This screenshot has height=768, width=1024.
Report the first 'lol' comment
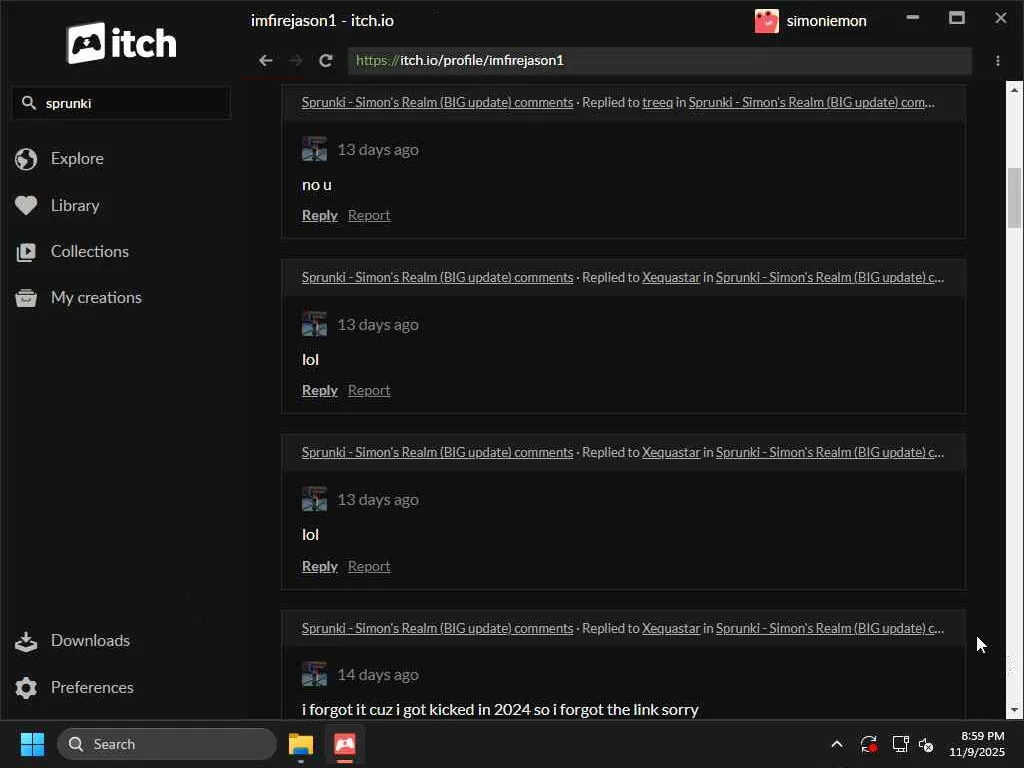(x=369, y=390)
